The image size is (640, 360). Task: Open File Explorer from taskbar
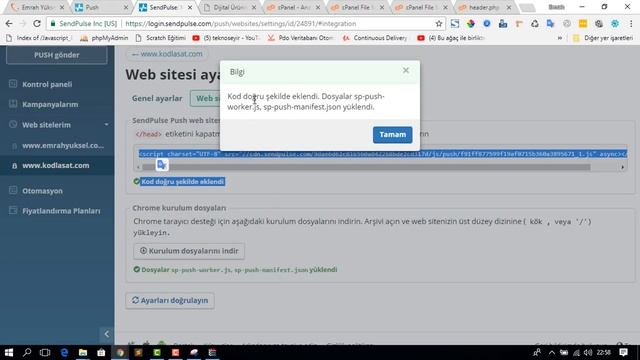pos(83,352)
